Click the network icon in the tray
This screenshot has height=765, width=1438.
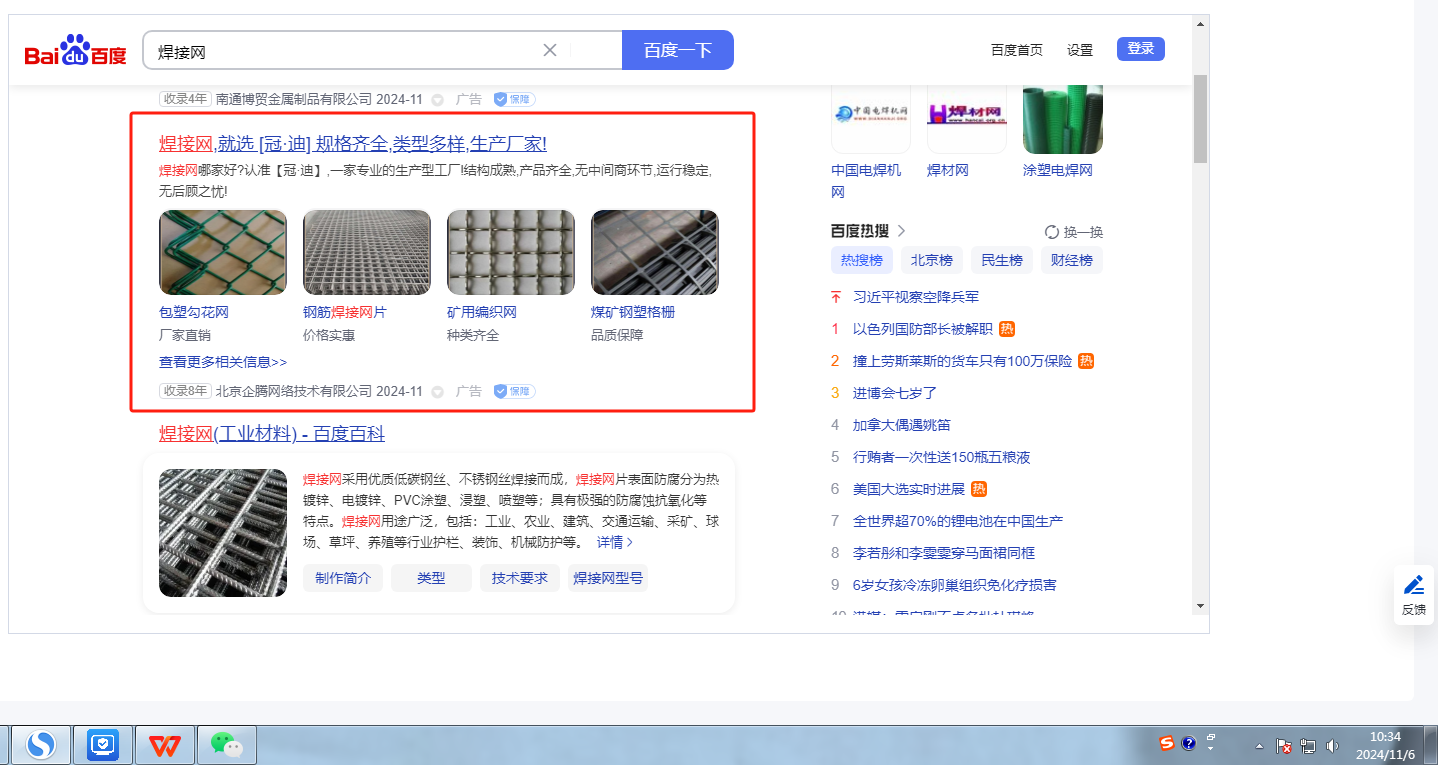click(x=1308, y=746)
